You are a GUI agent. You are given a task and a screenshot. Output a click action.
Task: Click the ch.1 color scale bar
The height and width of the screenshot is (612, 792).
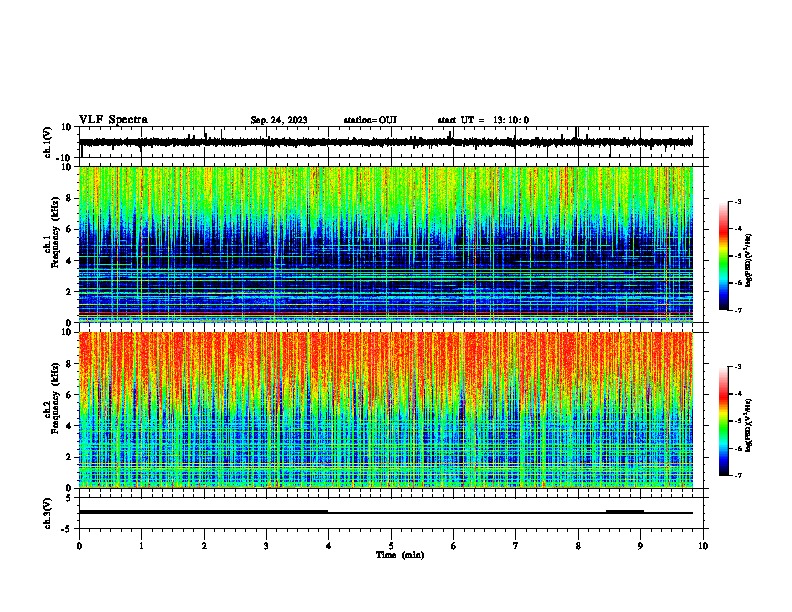coord(723,256)
